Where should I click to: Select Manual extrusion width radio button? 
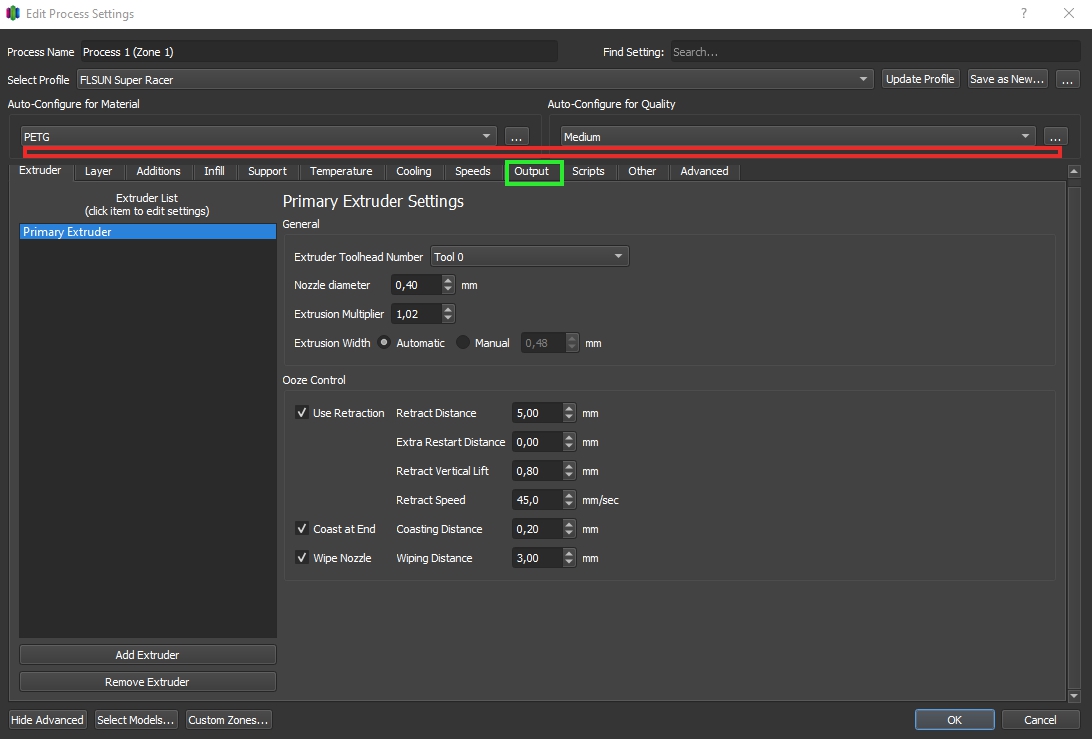pos(463,343)
